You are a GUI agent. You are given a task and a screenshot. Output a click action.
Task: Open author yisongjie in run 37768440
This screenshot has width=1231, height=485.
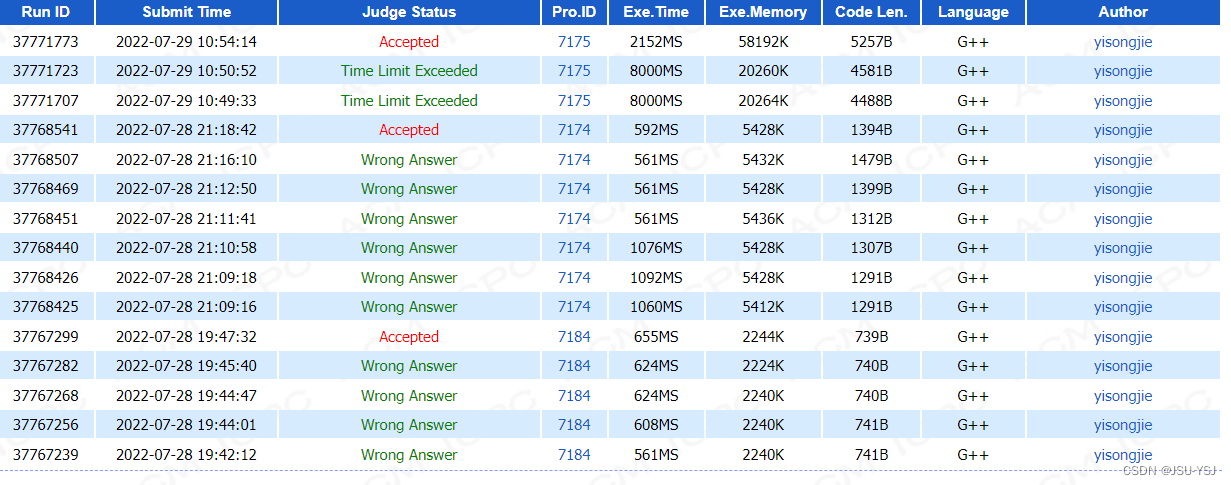pyautogui.click(x=1123, y=248)
